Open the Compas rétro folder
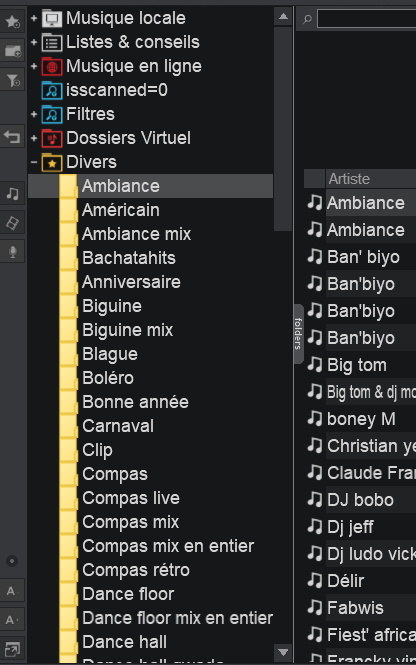The width and height of the screenshot is (416, 665). point(136,570)
